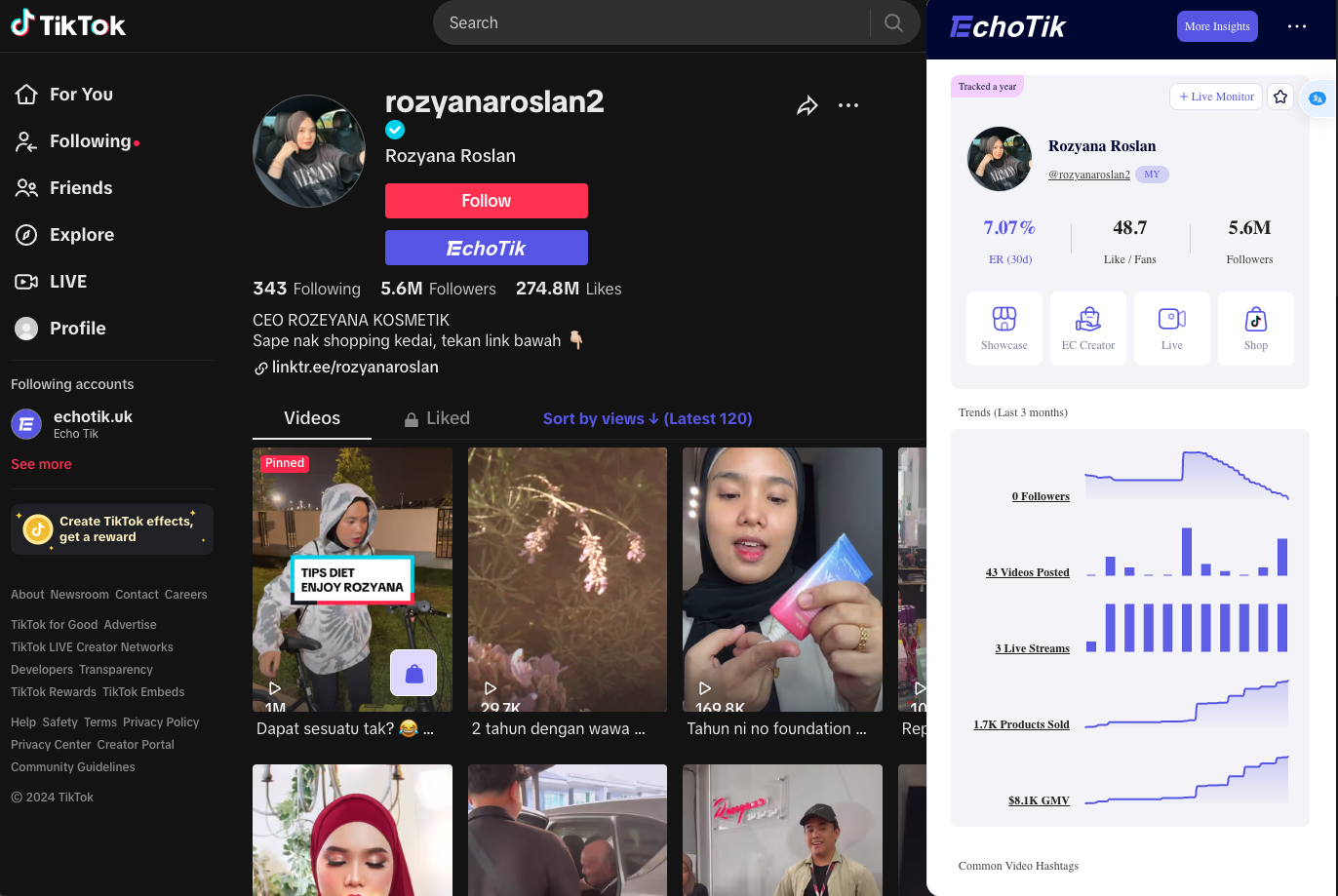1338x896 pixels.
Task: Open pinned Tips Diet video thumbnail
Action: click(353, 579)
